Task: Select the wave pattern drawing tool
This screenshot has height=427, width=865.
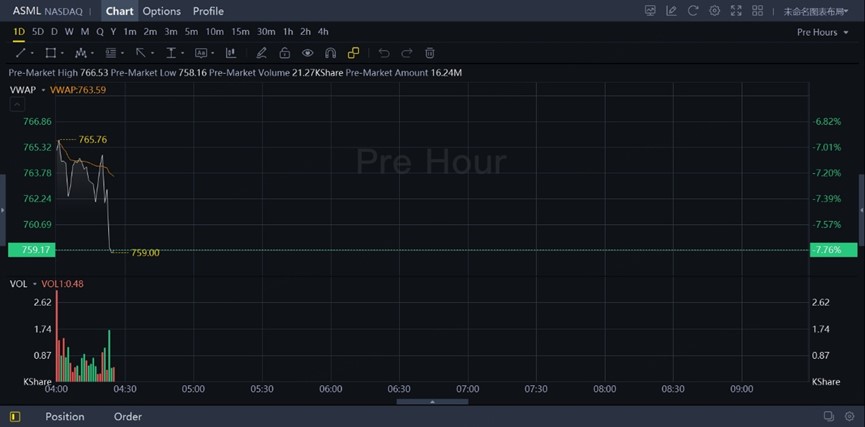Action: click(81, 53)
